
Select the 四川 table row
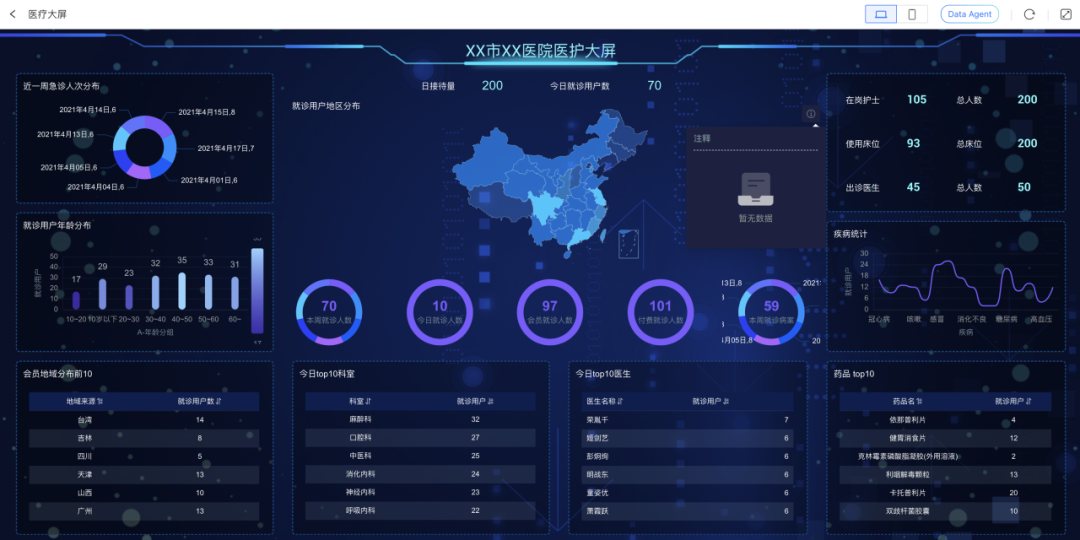(x=144, y=456)
